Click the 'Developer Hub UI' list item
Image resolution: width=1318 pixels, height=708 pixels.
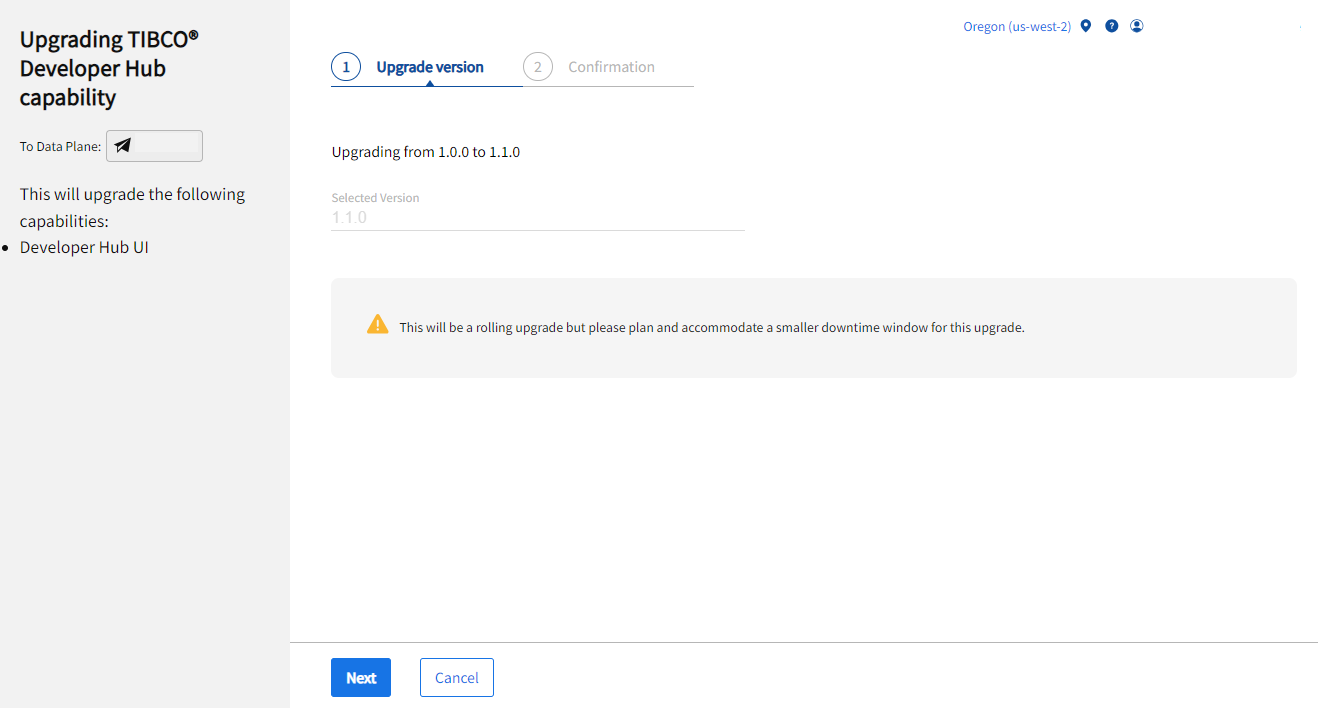[x=84, y=247]
